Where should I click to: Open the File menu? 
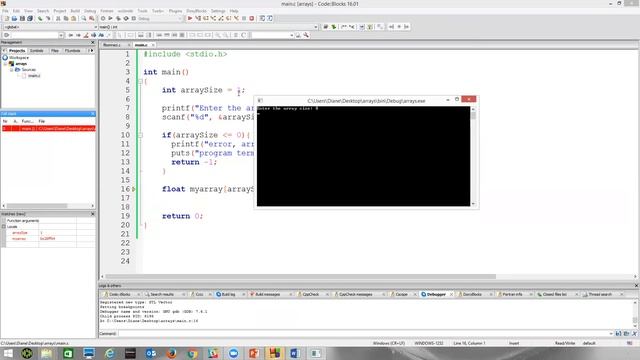pos(5,11)
